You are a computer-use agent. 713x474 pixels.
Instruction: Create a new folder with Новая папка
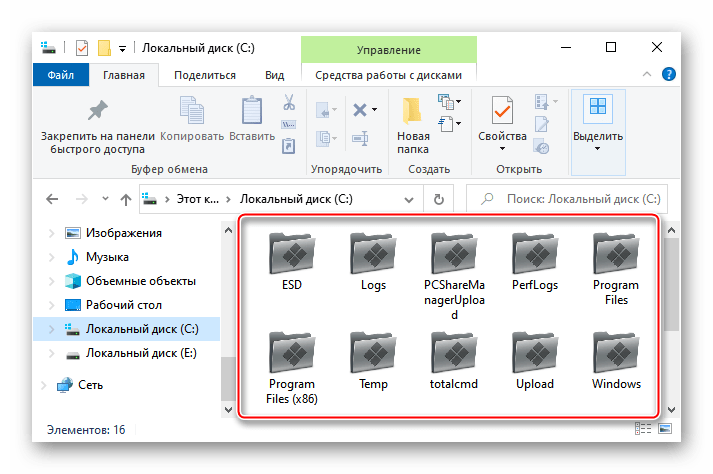click(412, 125)
